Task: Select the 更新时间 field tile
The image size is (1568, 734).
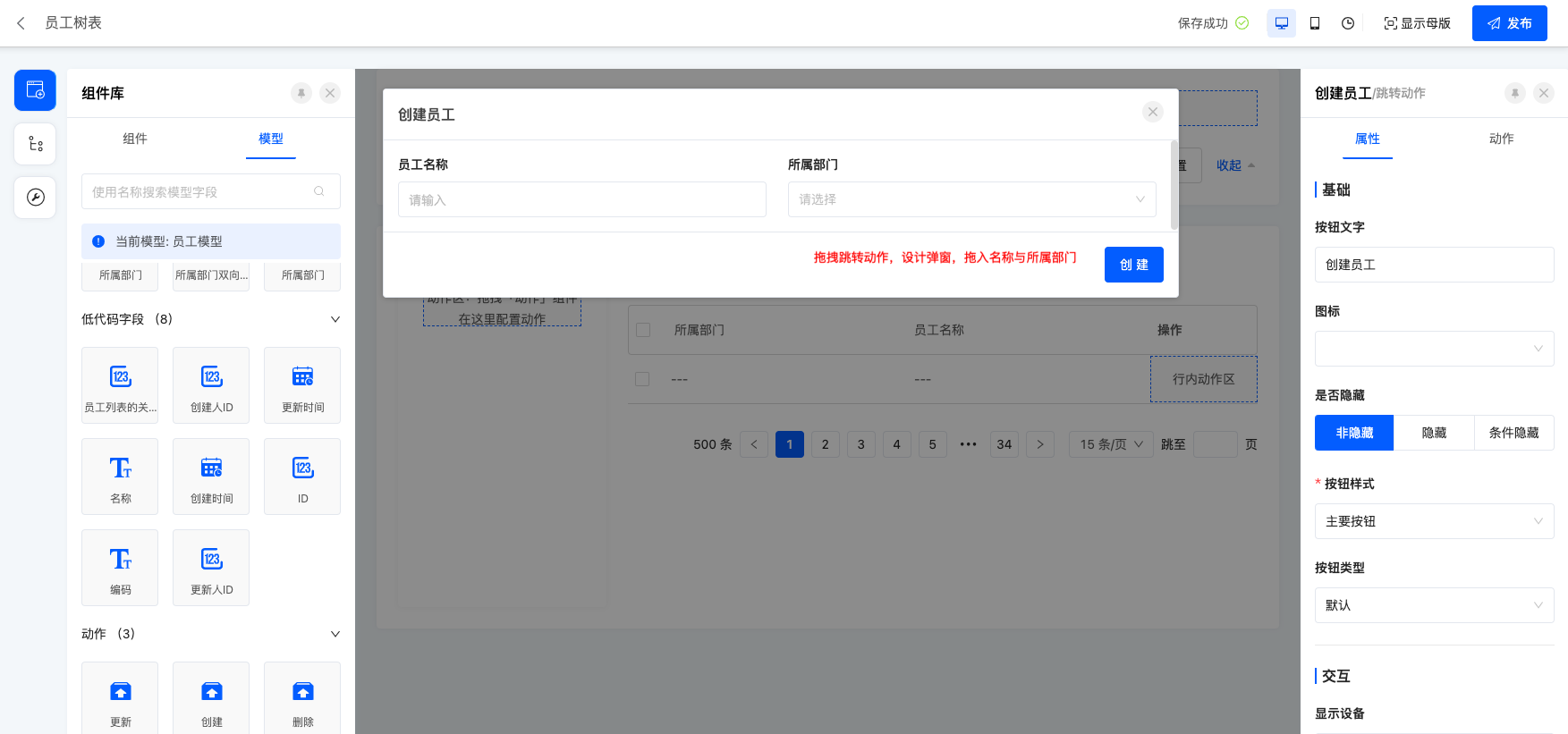Action: pyautogui.click(x=302, y=385)
